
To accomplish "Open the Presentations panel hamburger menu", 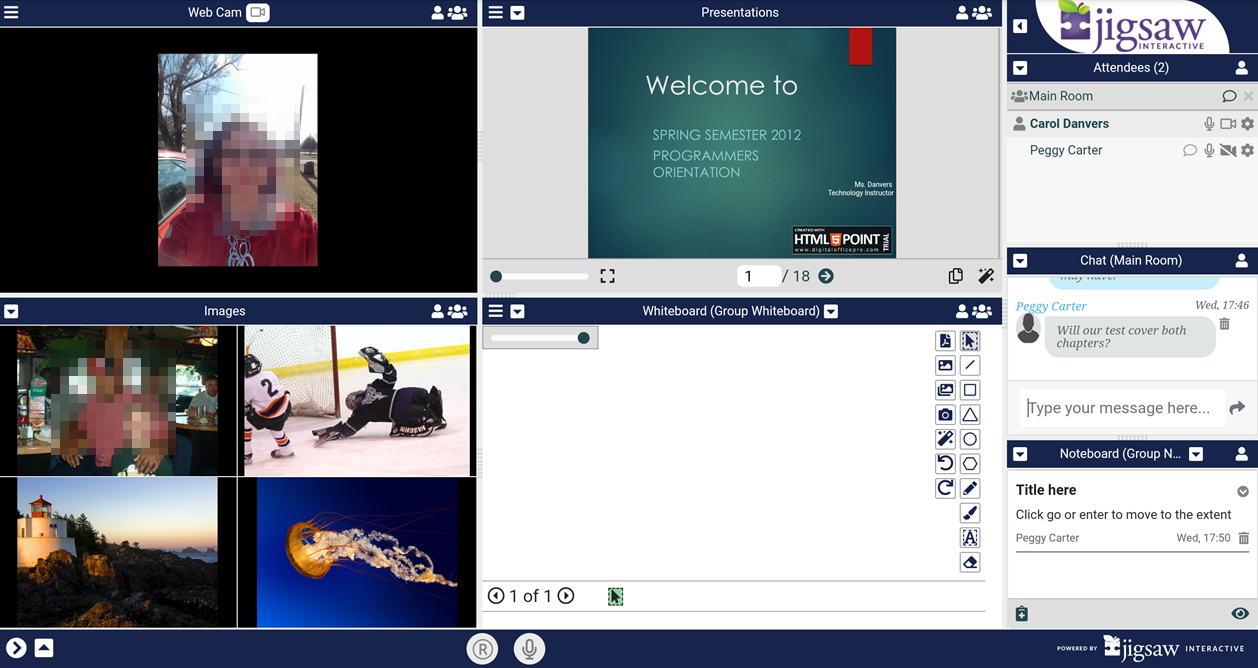I will tap(495, 13).
